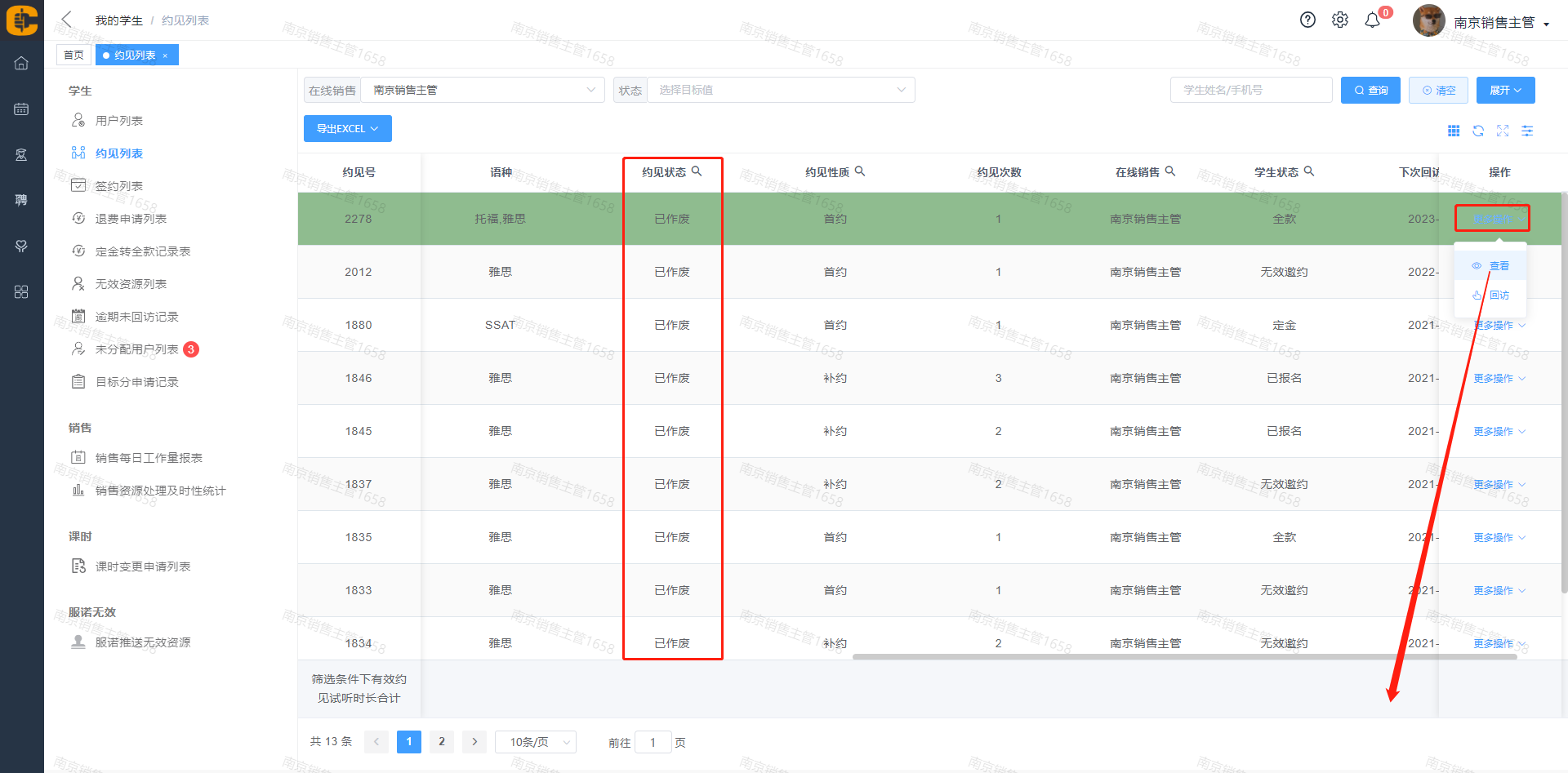
Task: Open page size 10条/页 selector
Action: click(536, 742)
